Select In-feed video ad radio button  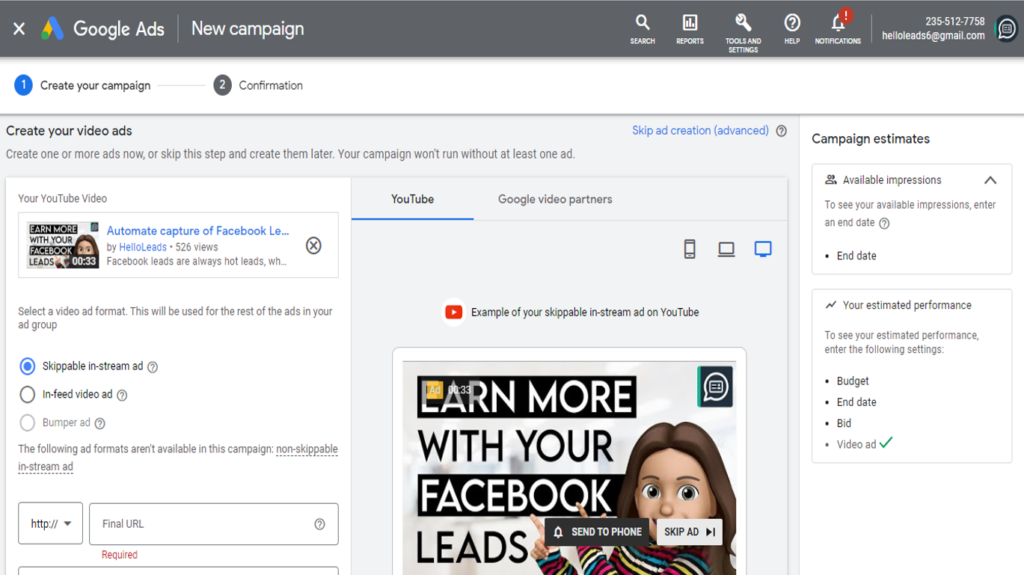coord(27,394)
